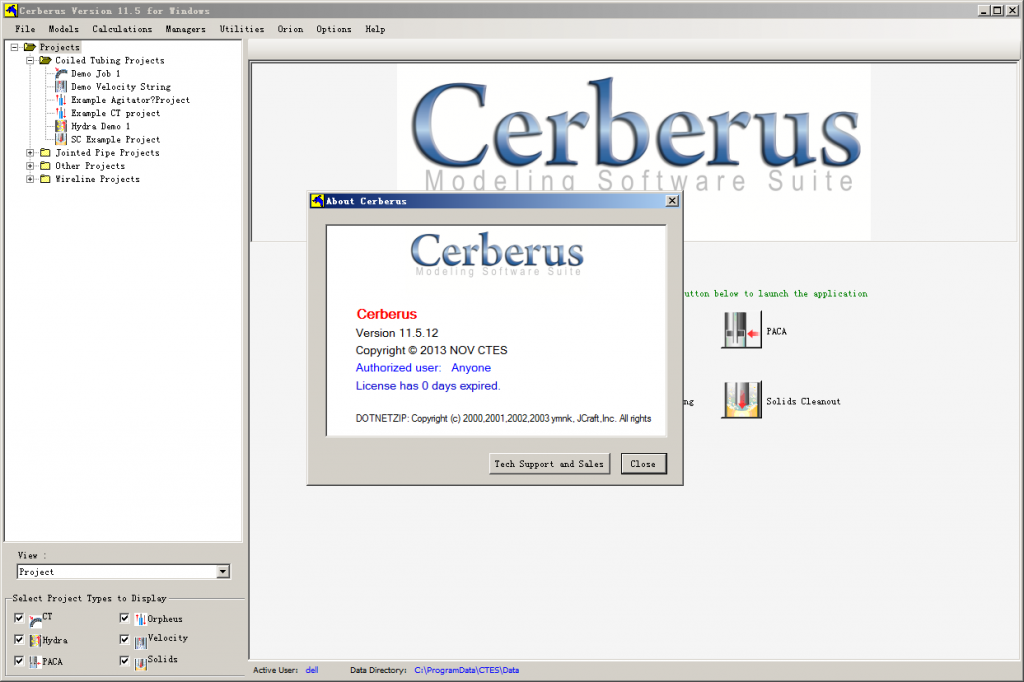
Task: Open the Options menu
Action: click(334, 29)
